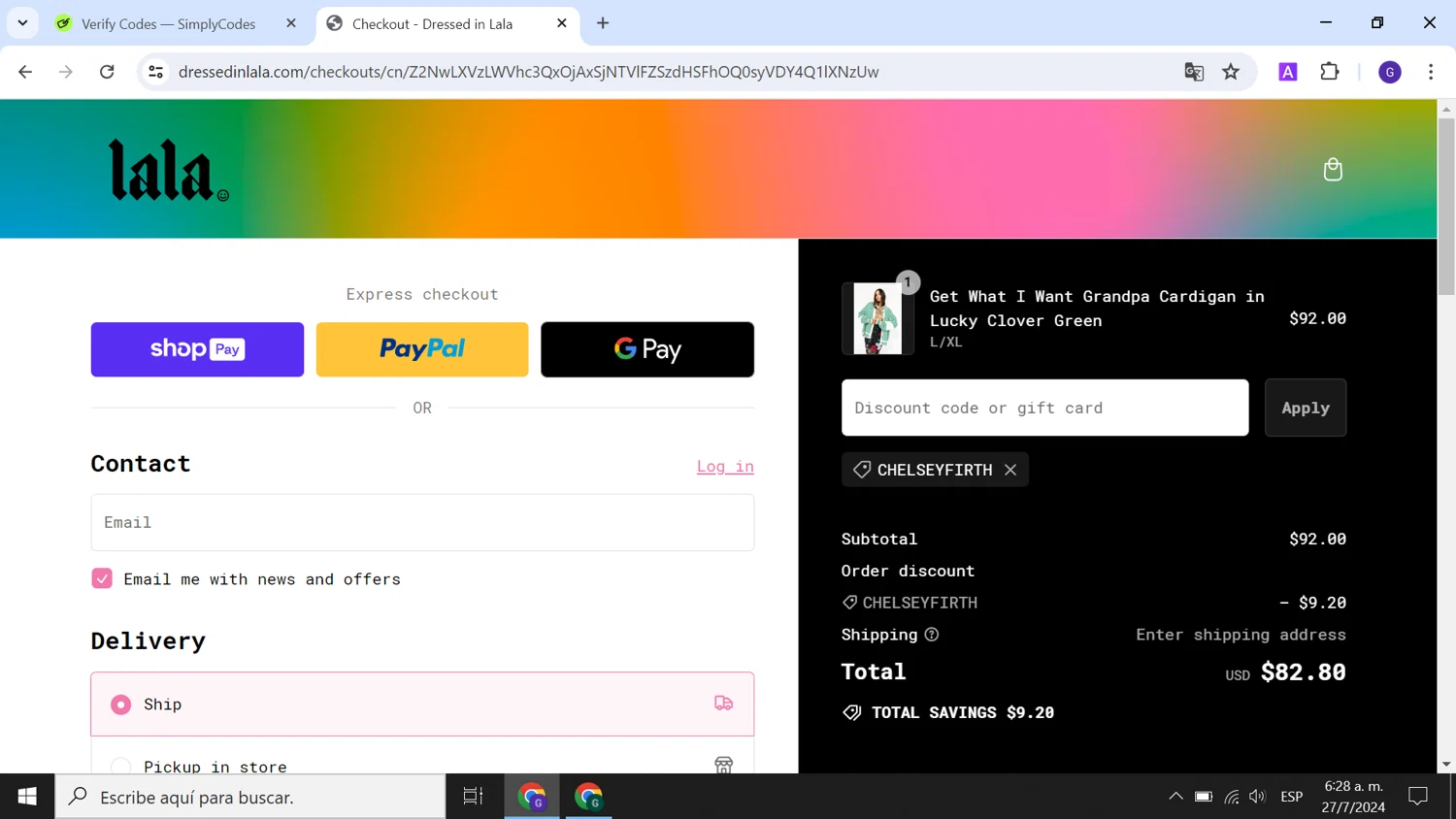Bookmark this page with the star icon
Viewport: 1456px width, 819px height.
click(x=1231, y=72)
